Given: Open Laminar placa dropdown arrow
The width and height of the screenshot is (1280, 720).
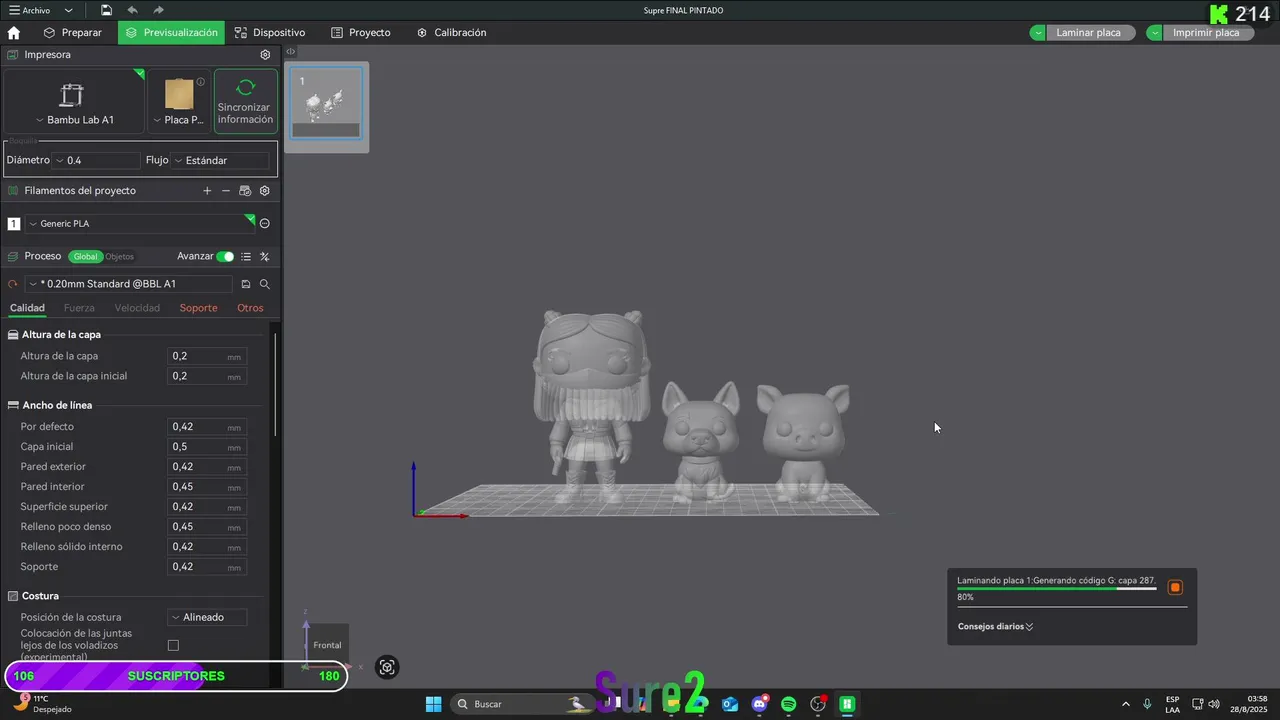Looking at the screenshot, I should pyautogui.click(x=1039, y=33).
